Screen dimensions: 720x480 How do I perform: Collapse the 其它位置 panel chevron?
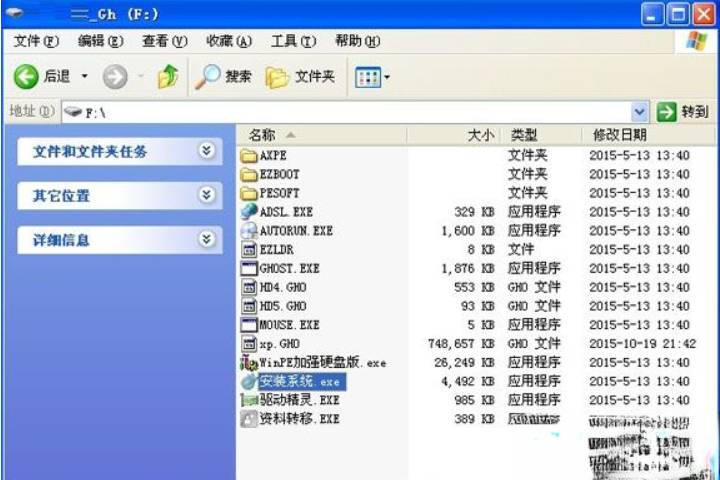(x=207, y=195)
